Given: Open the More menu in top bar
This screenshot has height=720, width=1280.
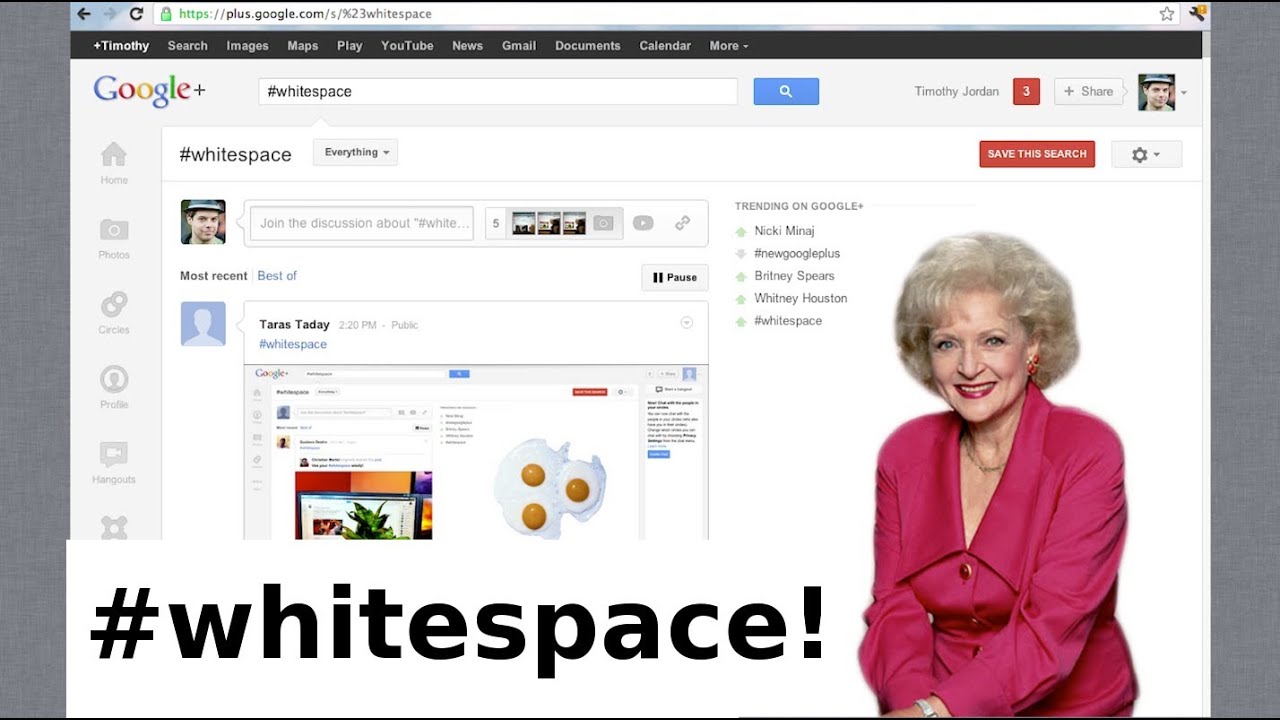Looking at the screenshot, I should 728,46.
